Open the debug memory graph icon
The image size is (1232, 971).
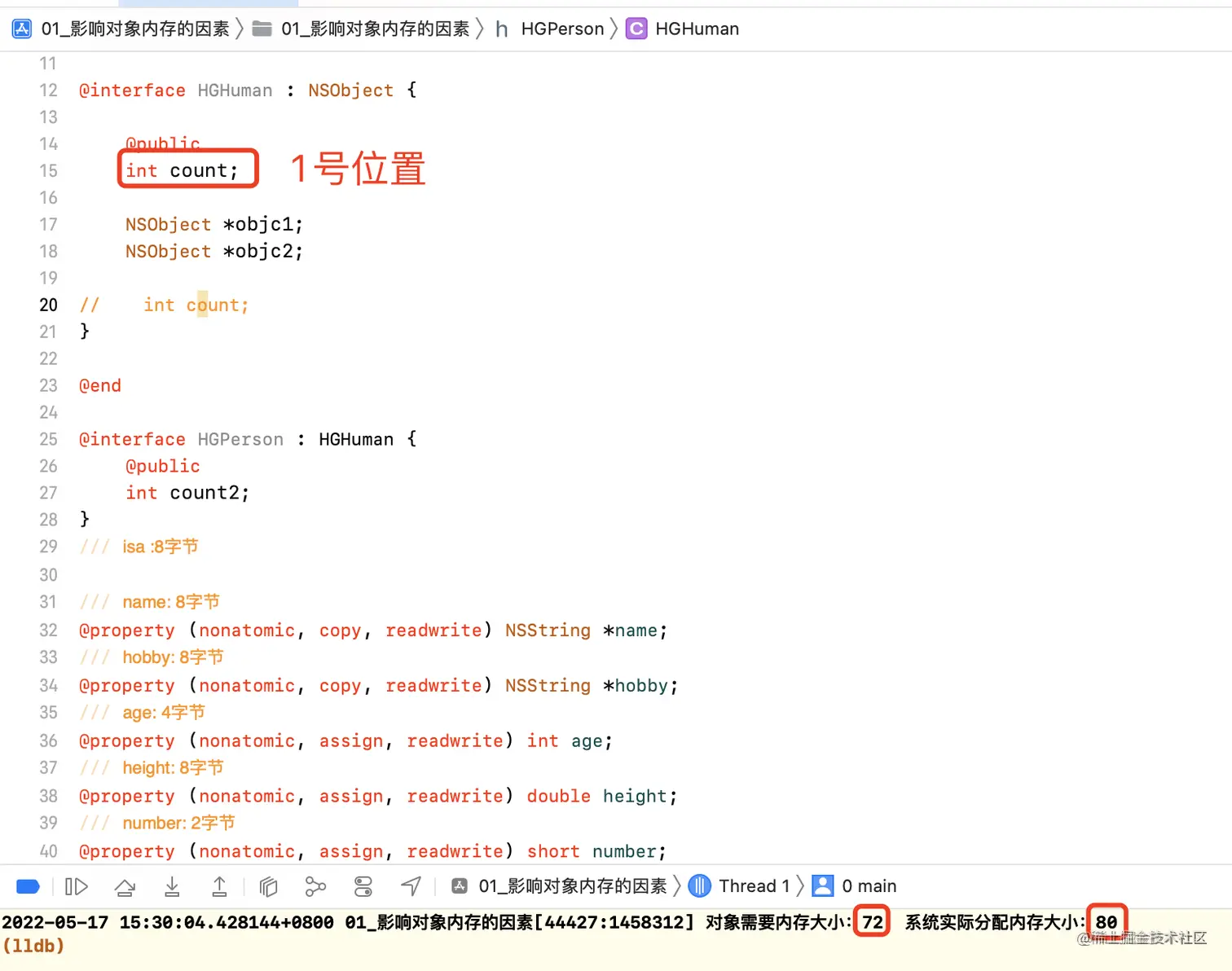click(315, 886)
